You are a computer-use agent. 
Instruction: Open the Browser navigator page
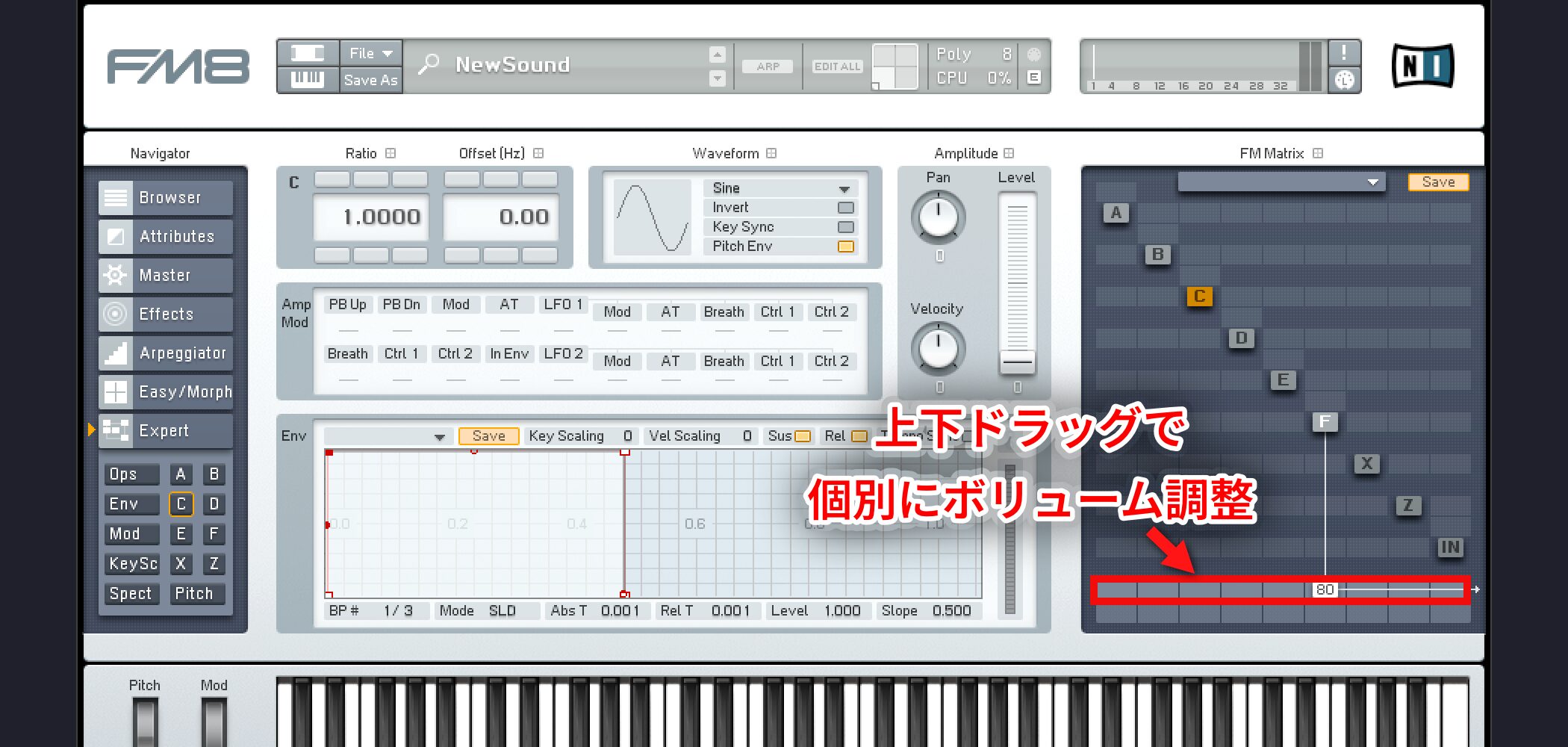tap(166, 198)
